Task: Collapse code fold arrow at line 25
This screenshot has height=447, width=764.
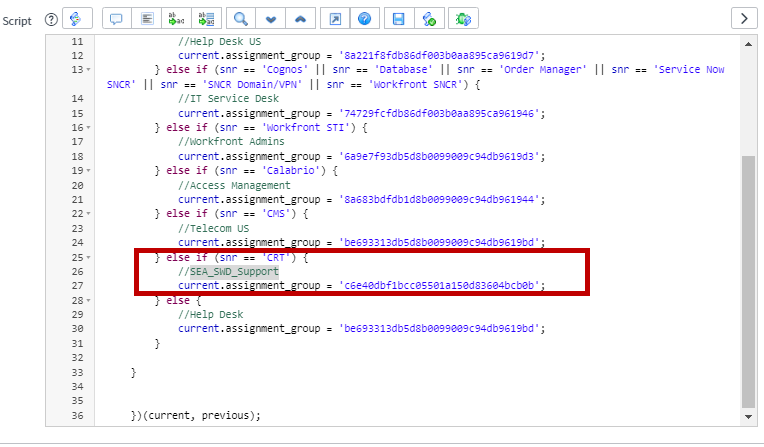Action: coord(89,257)
